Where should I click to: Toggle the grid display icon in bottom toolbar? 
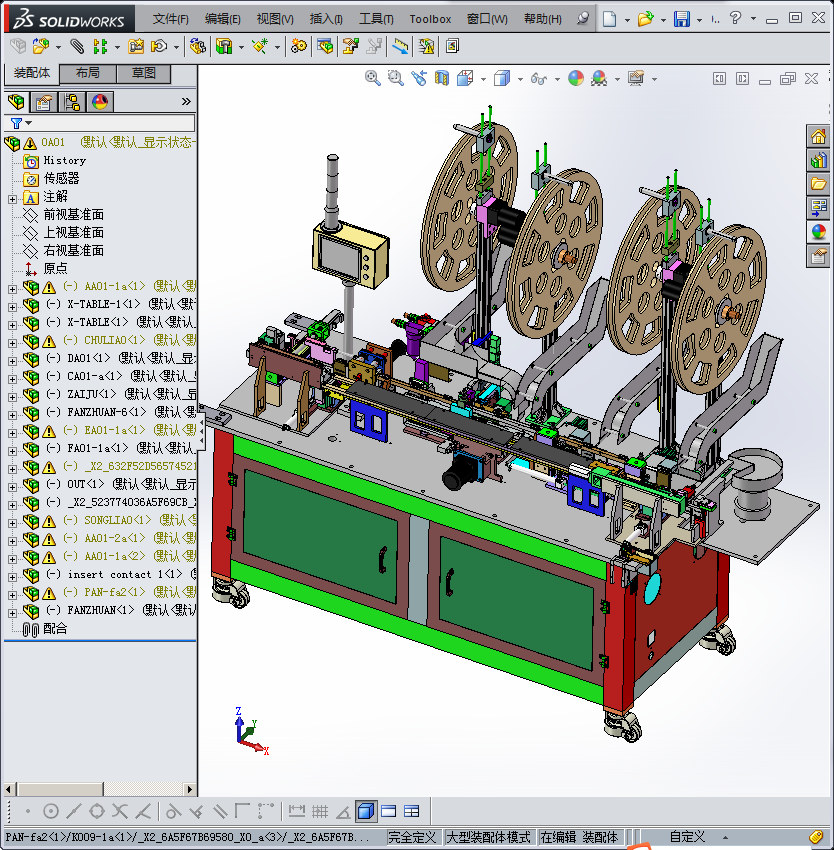pyautogui.click(x=320, y=811)
